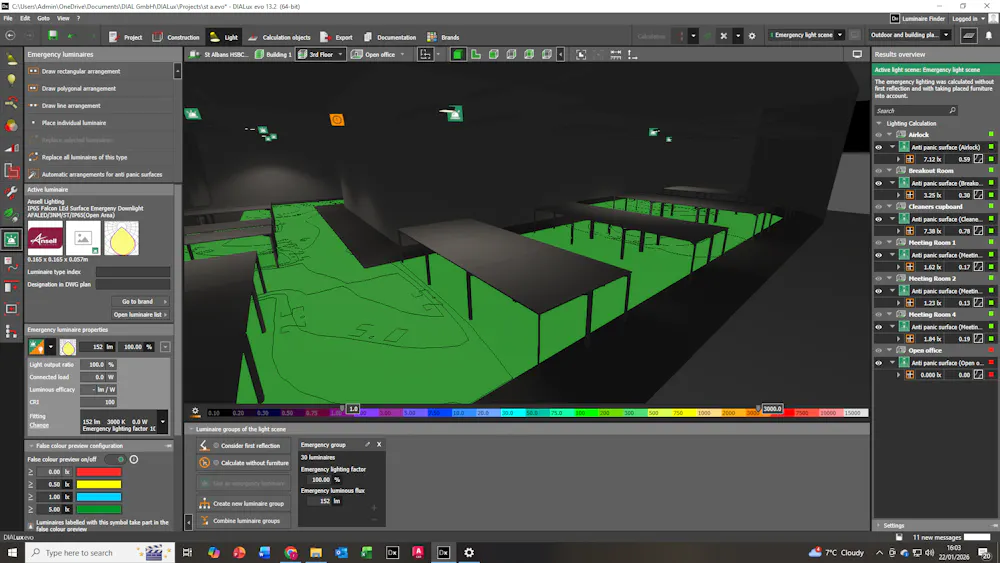Select emergency luminaires tool in left sidebar

(11, 240)
